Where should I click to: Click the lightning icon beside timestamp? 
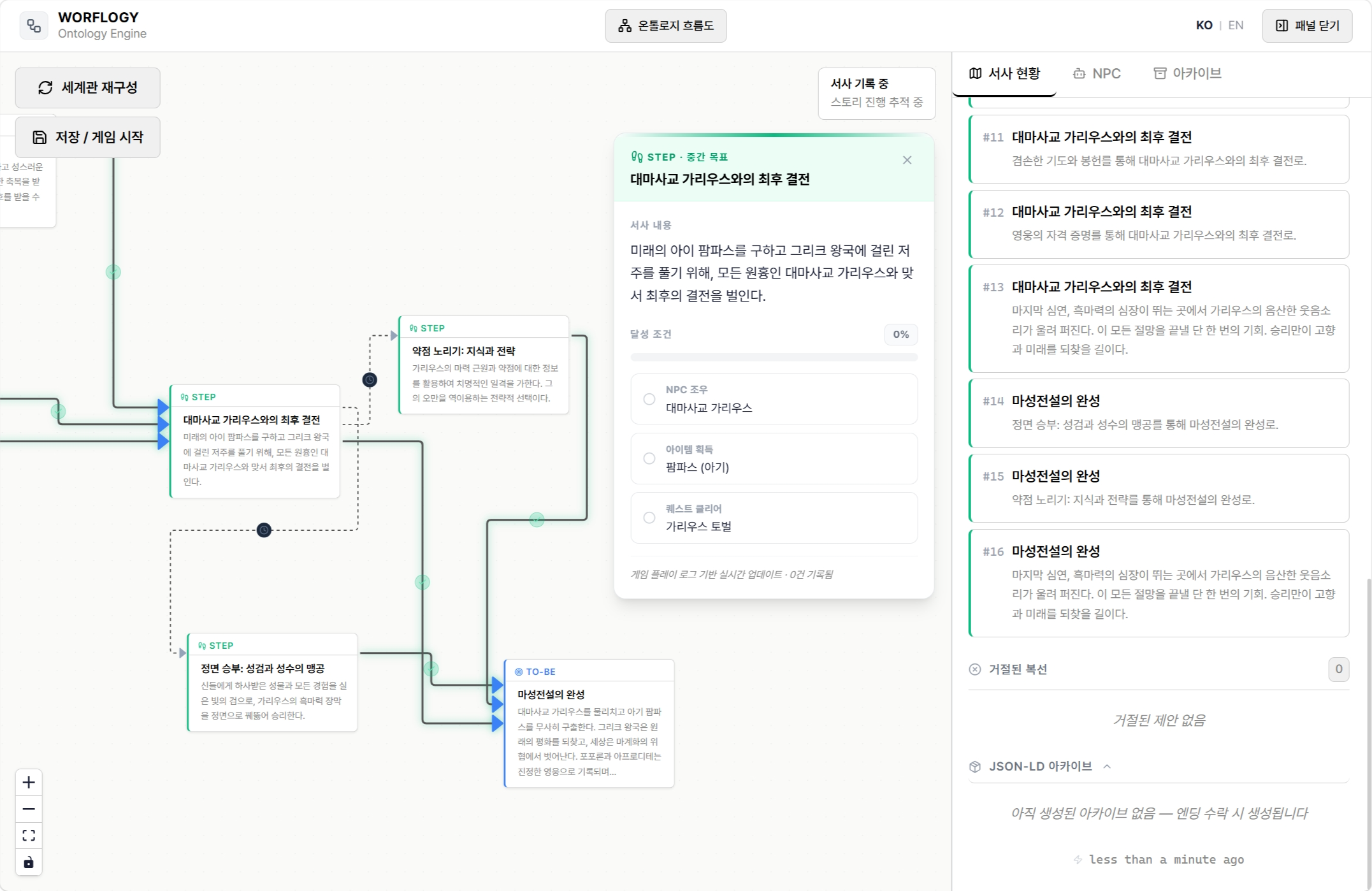(x=1078, y=860)
